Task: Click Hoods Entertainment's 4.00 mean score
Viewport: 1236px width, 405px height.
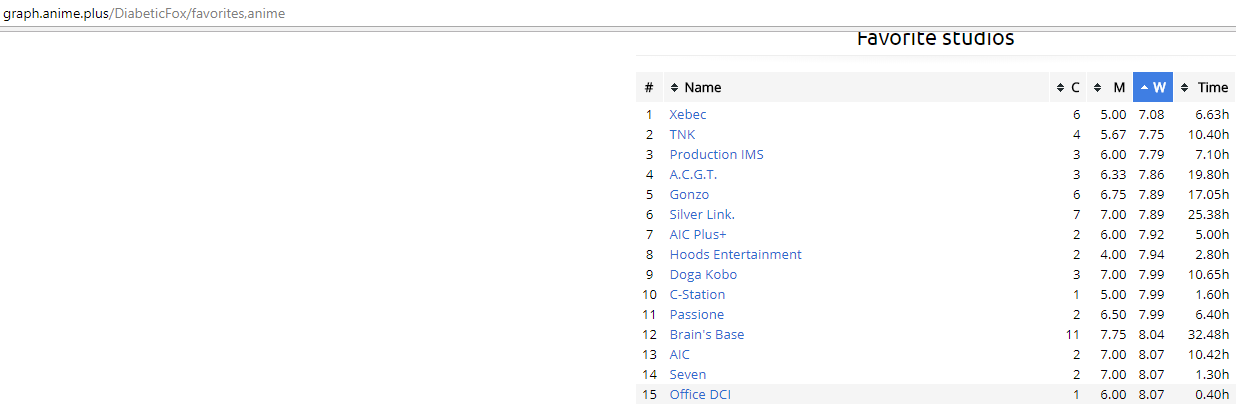Action: pyautogui.click(x=1113, y=255)
